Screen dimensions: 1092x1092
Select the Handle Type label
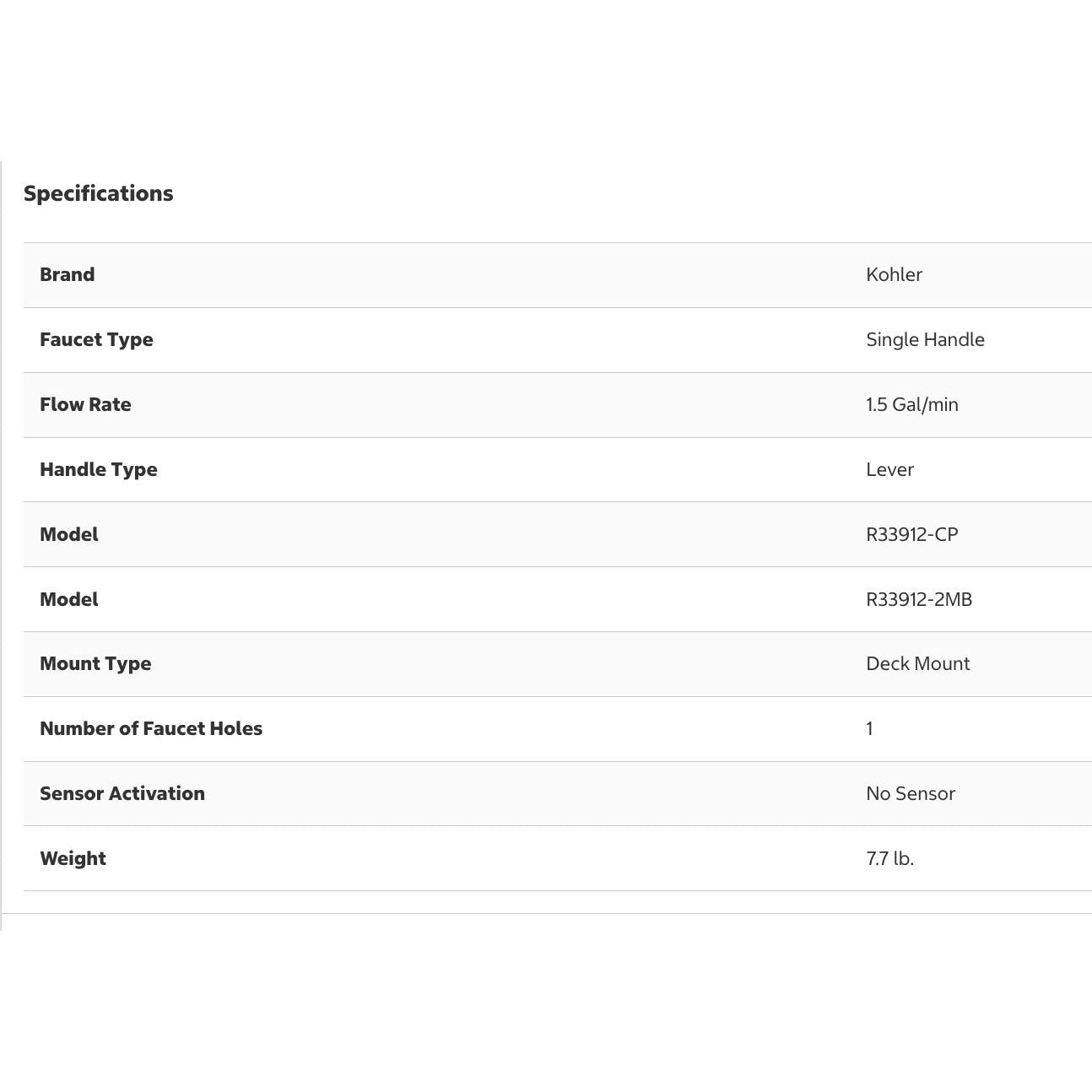coord(98,469)
